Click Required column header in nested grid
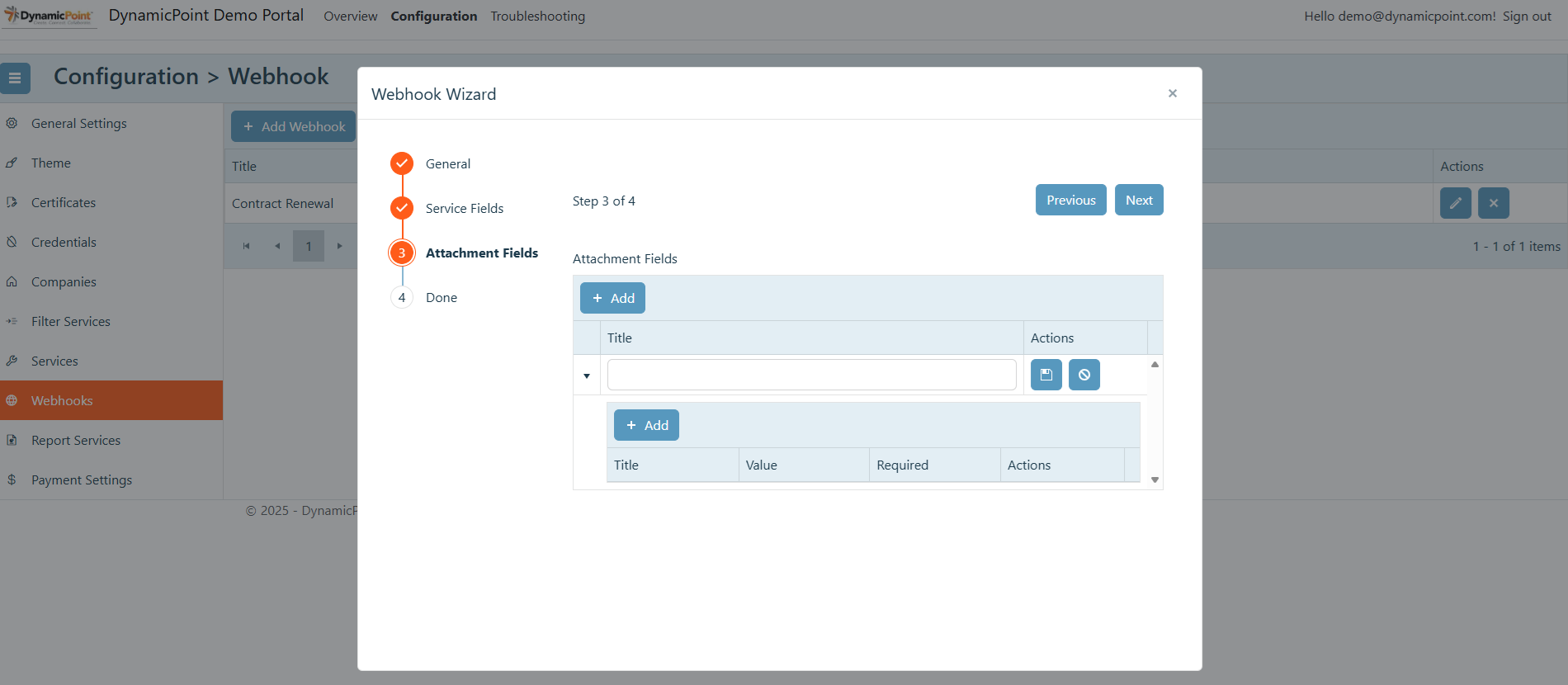This screenshot has height=685, width=1568. click(935, 465)
